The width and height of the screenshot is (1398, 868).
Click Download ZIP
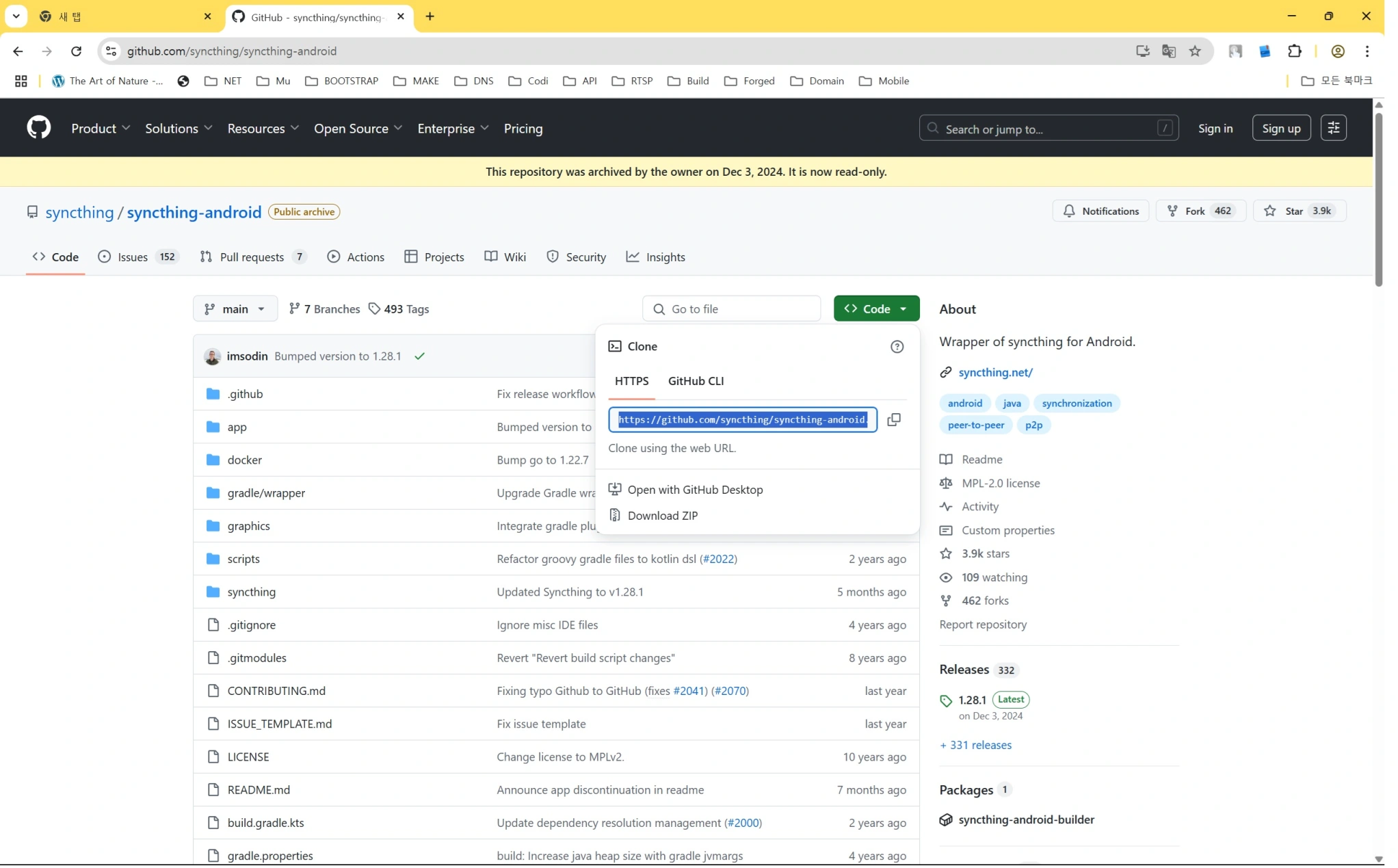662,516
